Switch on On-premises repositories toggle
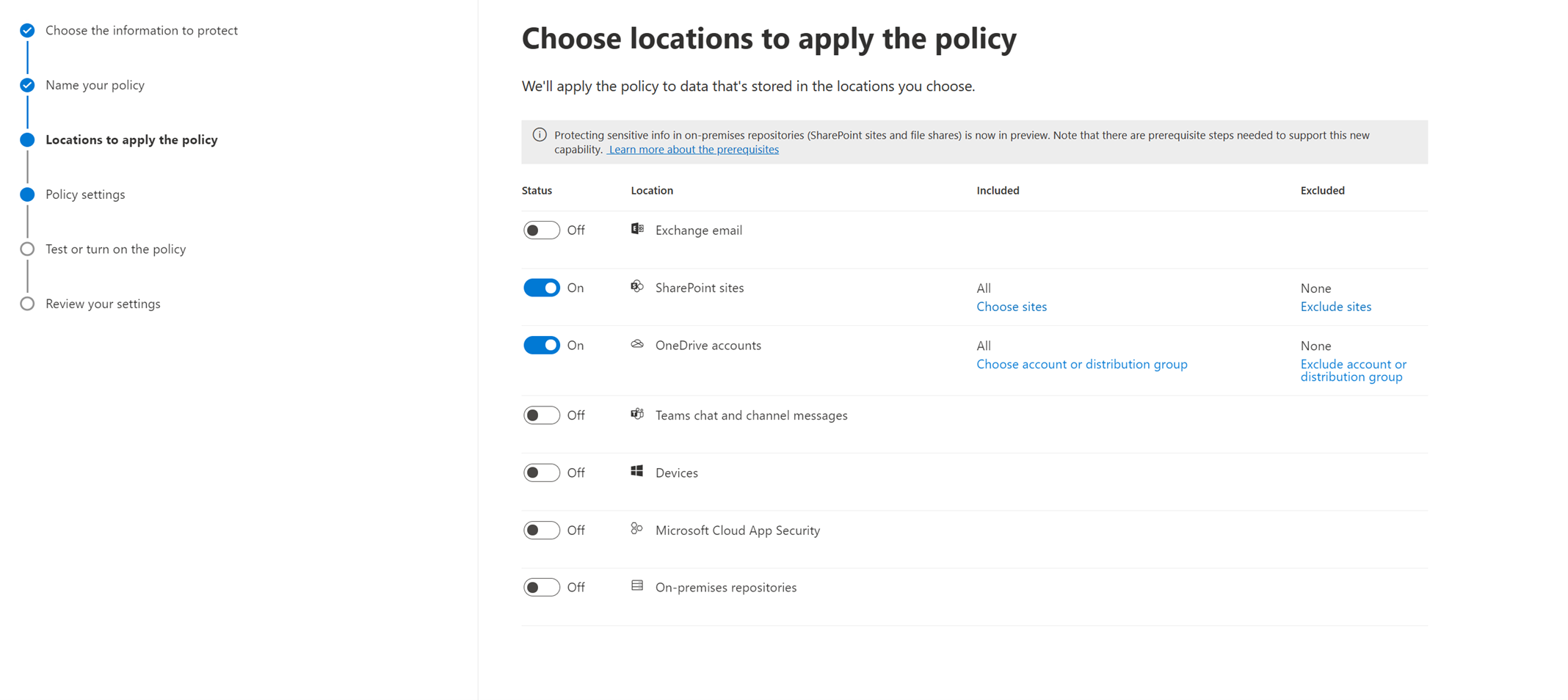 pos(542,587)
